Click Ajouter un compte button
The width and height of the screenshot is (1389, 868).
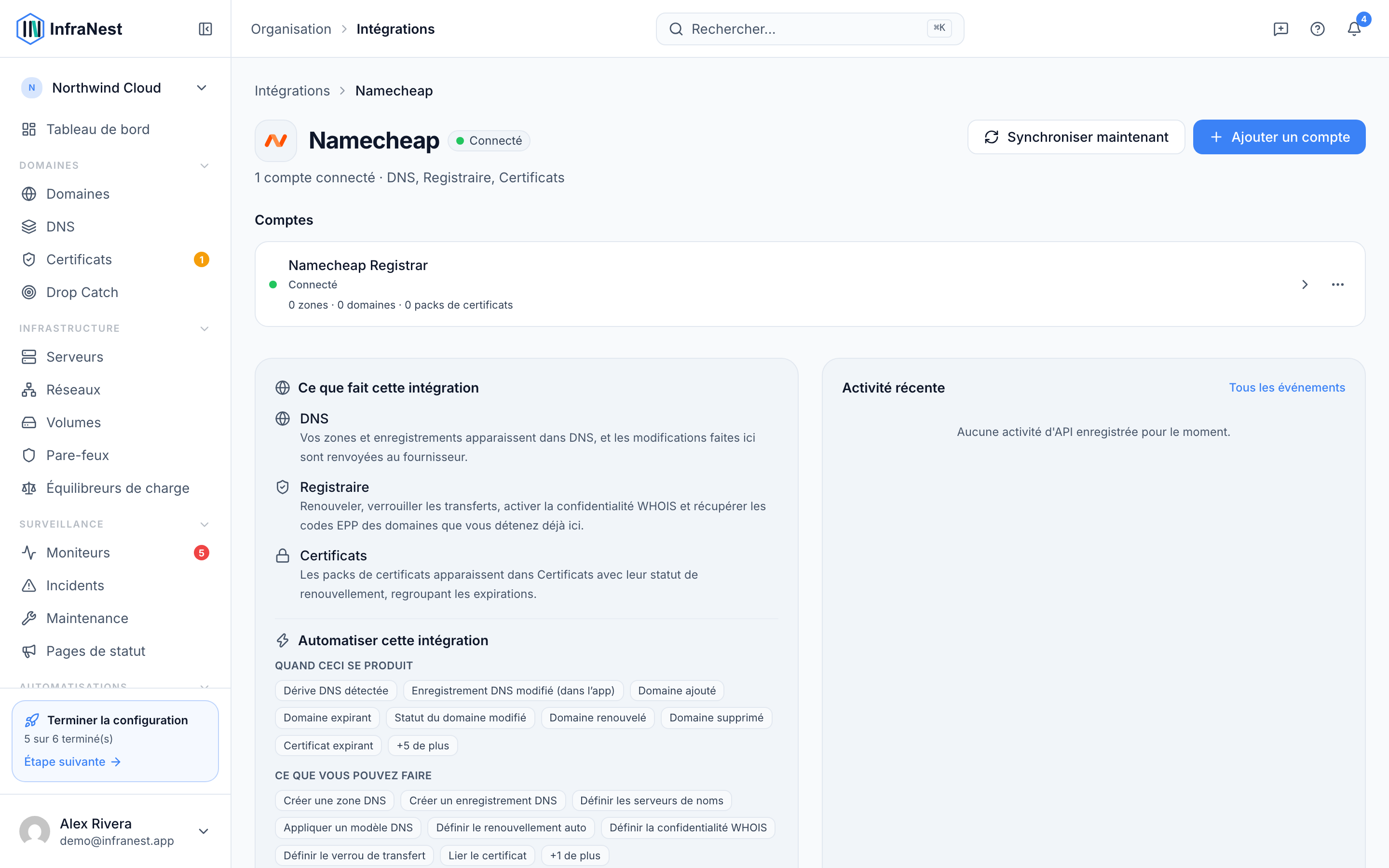(x=1280, y=137)
